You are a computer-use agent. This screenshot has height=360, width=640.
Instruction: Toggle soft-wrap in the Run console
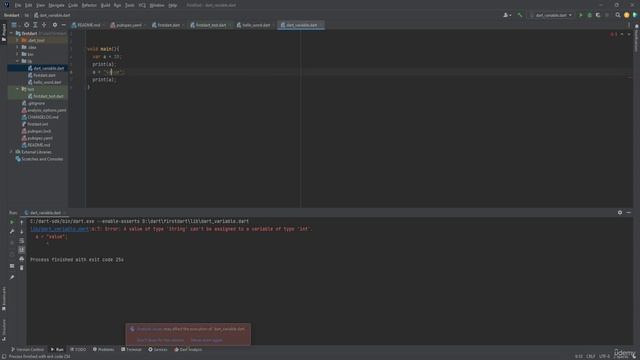(22, 241)
